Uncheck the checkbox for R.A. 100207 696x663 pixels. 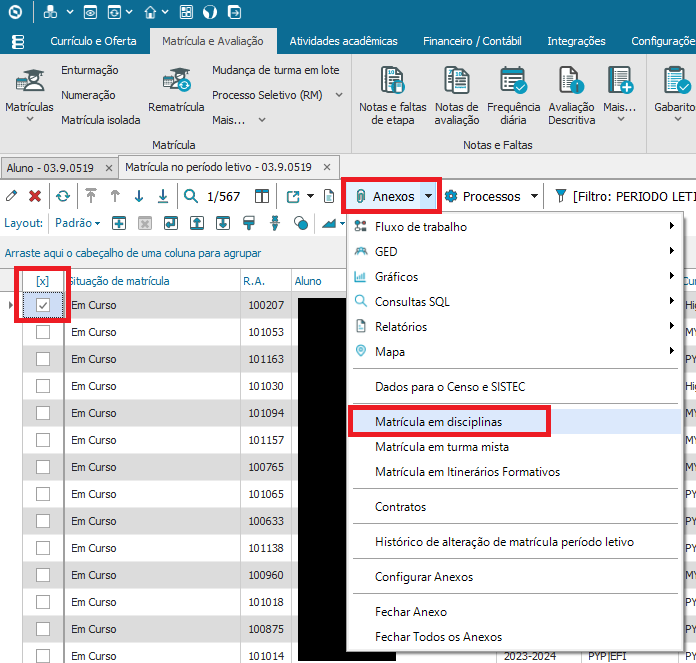click(43, 305)
